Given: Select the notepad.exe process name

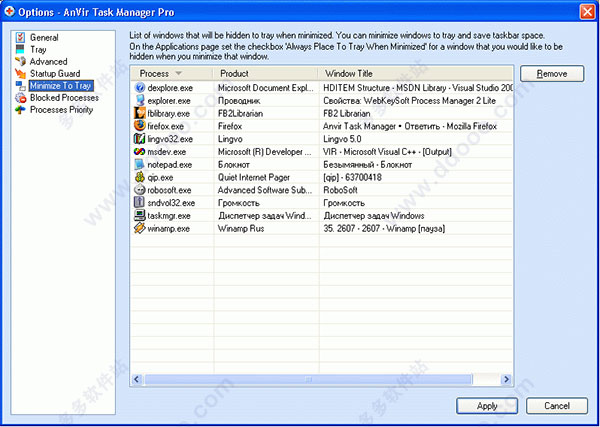Looking at the screenshot, I should point(170,165).
